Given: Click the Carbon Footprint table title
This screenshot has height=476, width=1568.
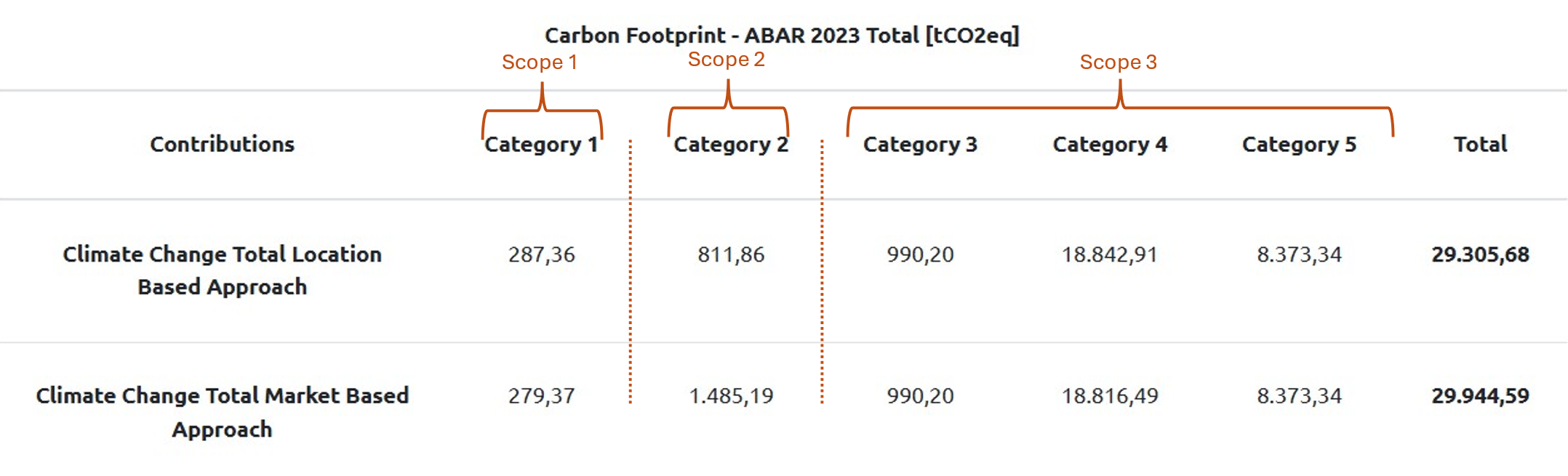Looking at the screenshot, I should (x=782, y=36).
